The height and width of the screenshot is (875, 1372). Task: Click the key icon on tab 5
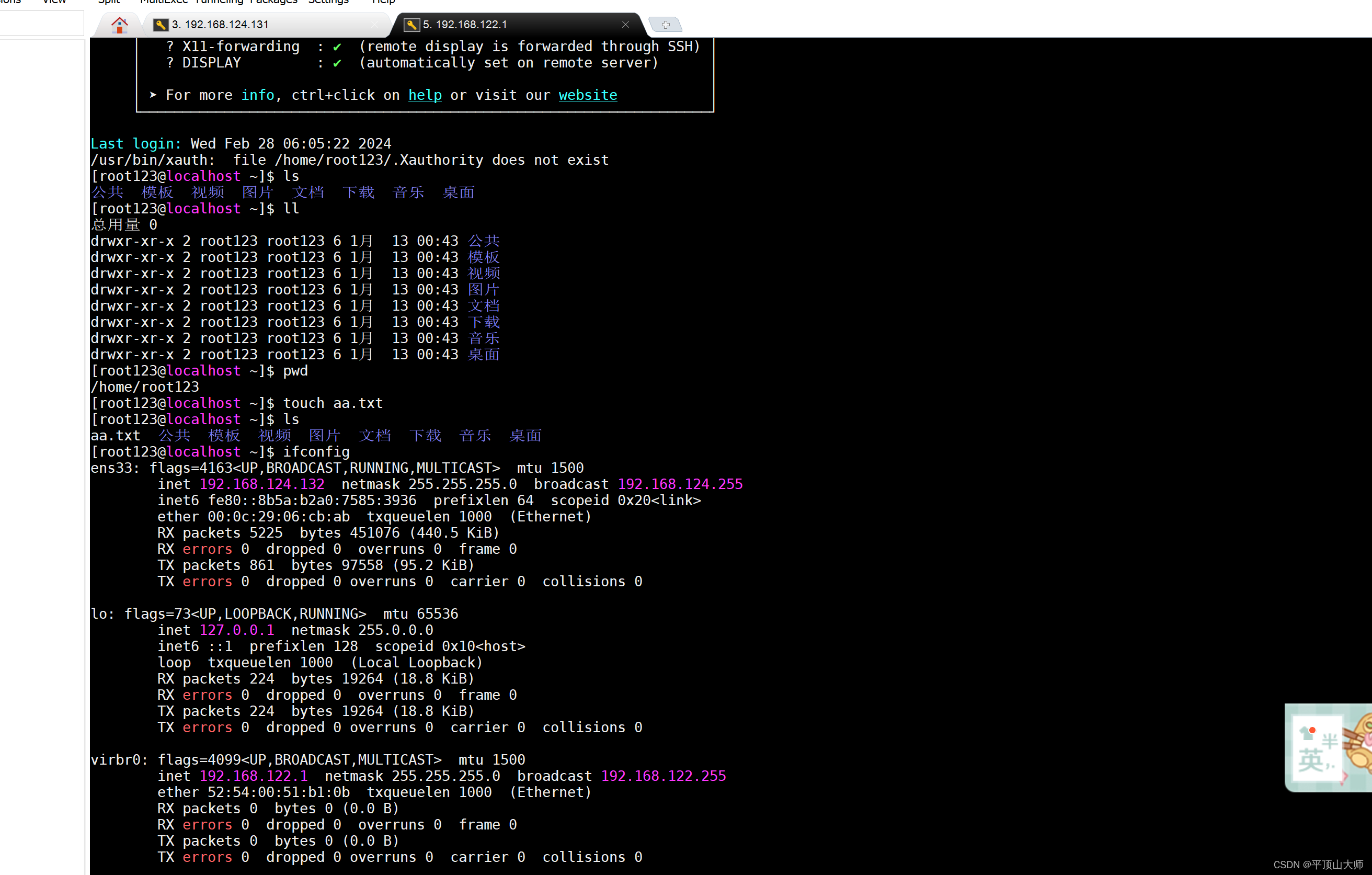[411, 25]
